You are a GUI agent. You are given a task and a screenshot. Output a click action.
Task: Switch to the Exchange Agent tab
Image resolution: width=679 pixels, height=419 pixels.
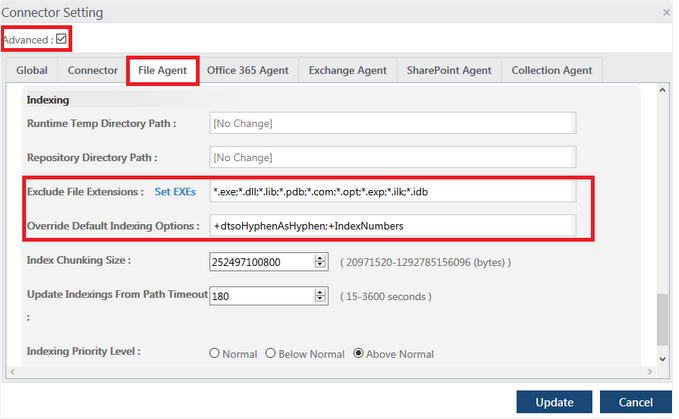(x=347, y=71)
